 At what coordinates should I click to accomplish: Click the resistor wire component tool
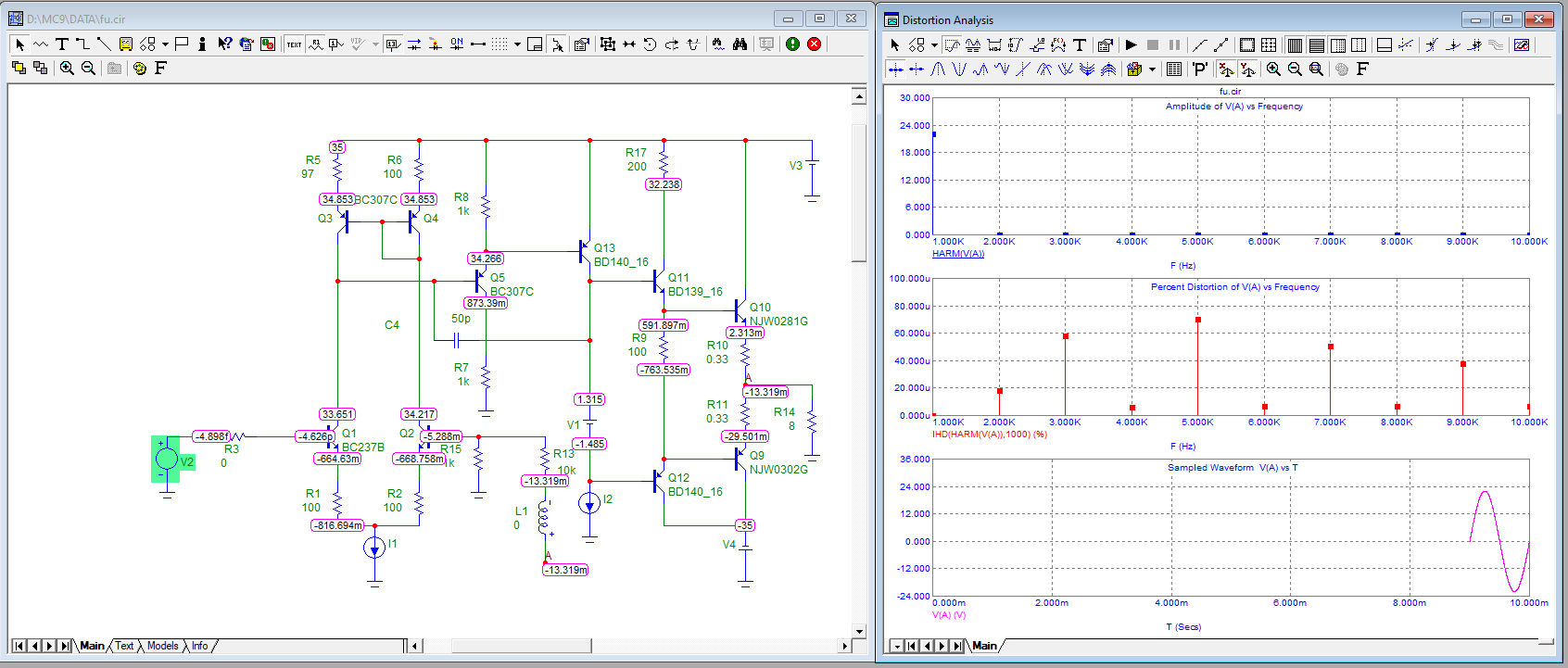pos(41,44)
